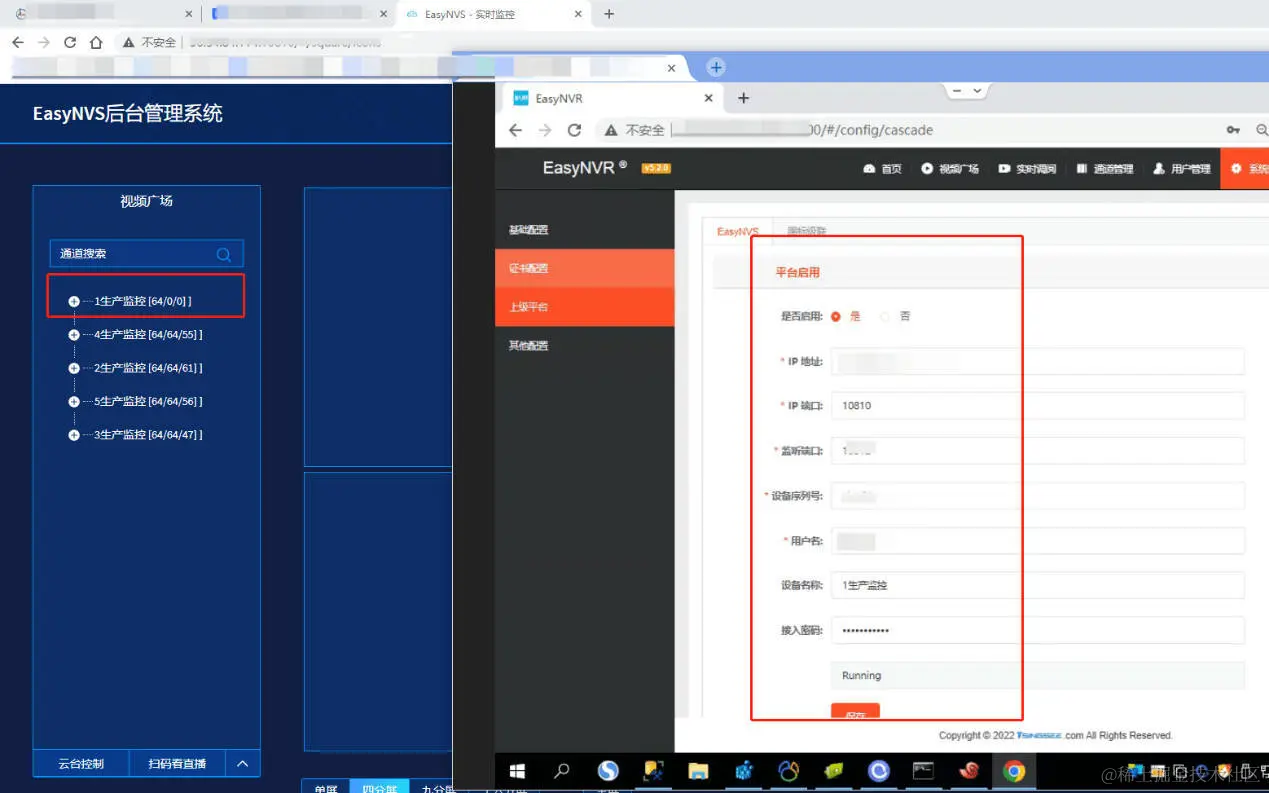The image size is (1269, 793).
Task: Open 用户管理 in EasyNVR navbar
Action: 1181,169
